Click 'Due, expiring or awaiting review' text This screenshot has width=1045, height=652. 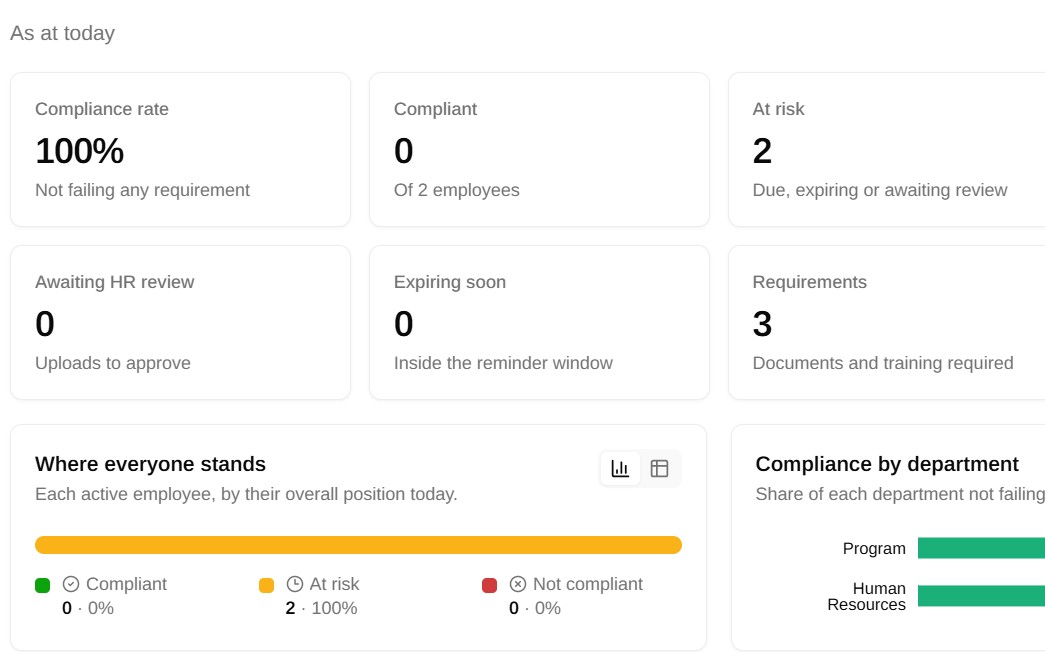point(880,190)
